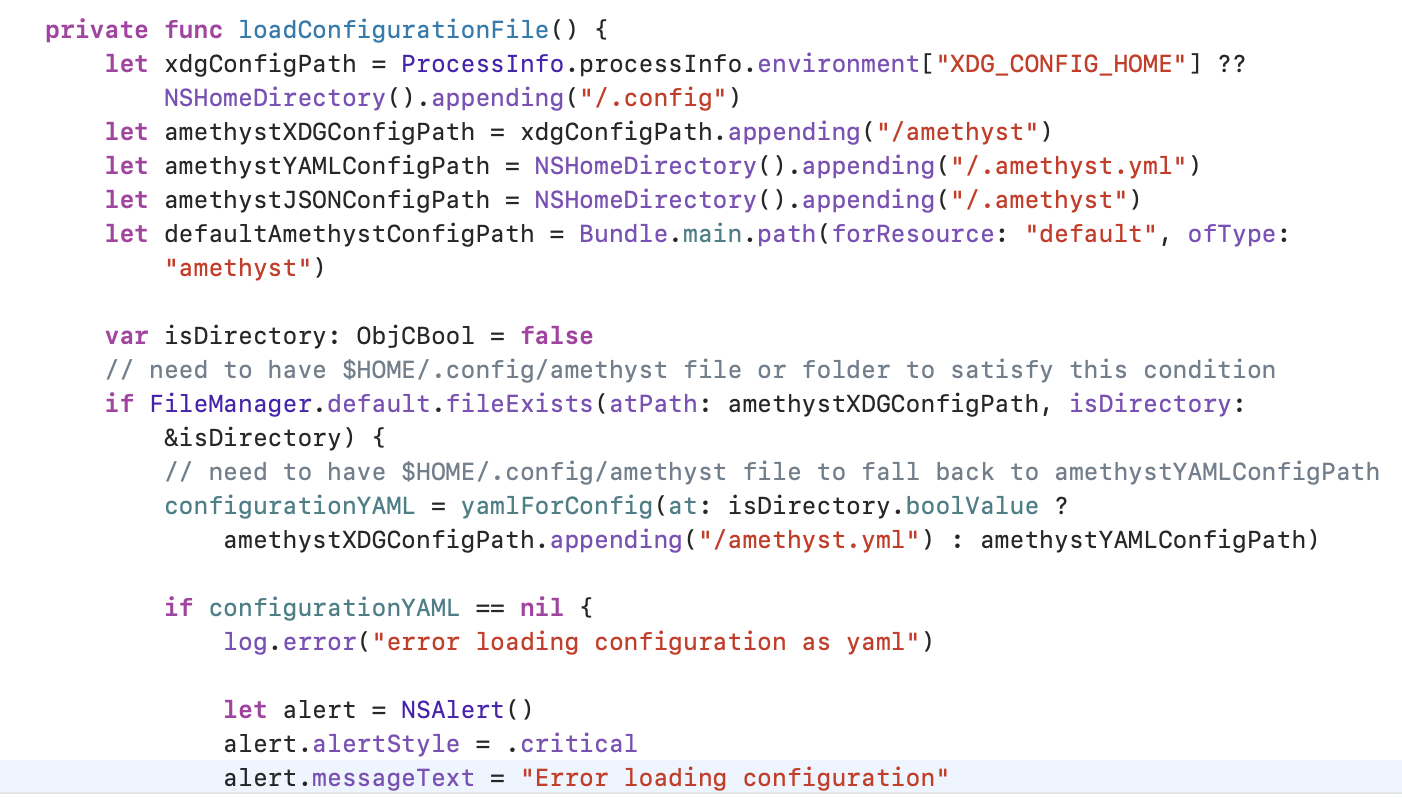Click the loadConfigurationFile function name
This screenshot has width=1402, height=798.
(393, 30)
